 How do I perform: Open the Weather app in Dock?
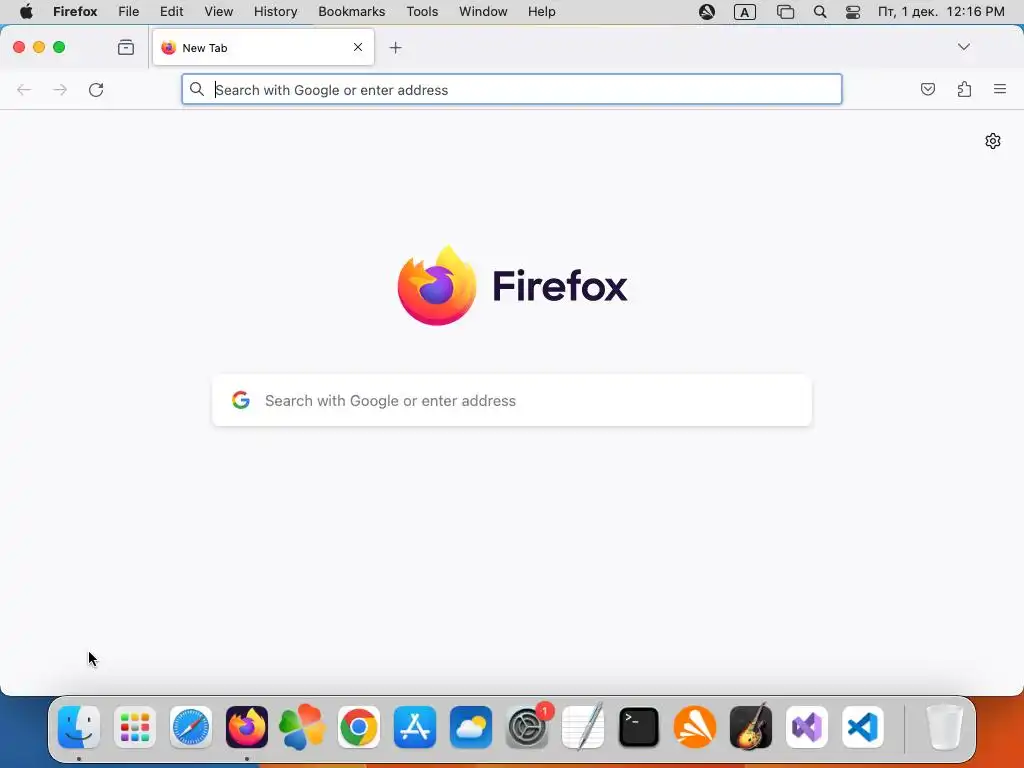(x=471, y=727)
